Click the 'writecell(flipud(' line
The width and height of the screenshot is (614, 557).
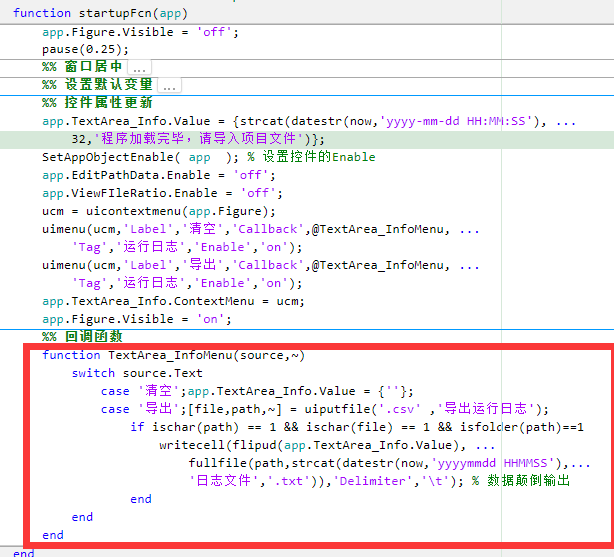click(x=327, y=445)
